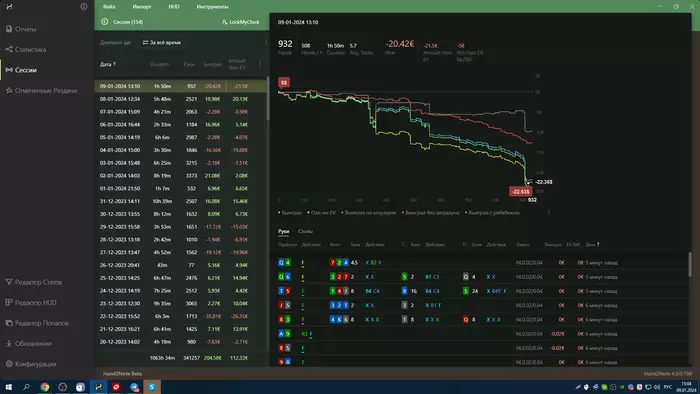Image resolution: width=700 pixels, height=394 pixels.
Task: Sort sessions by Дата column
Action: pyautogui.click(x=108, y=64)
